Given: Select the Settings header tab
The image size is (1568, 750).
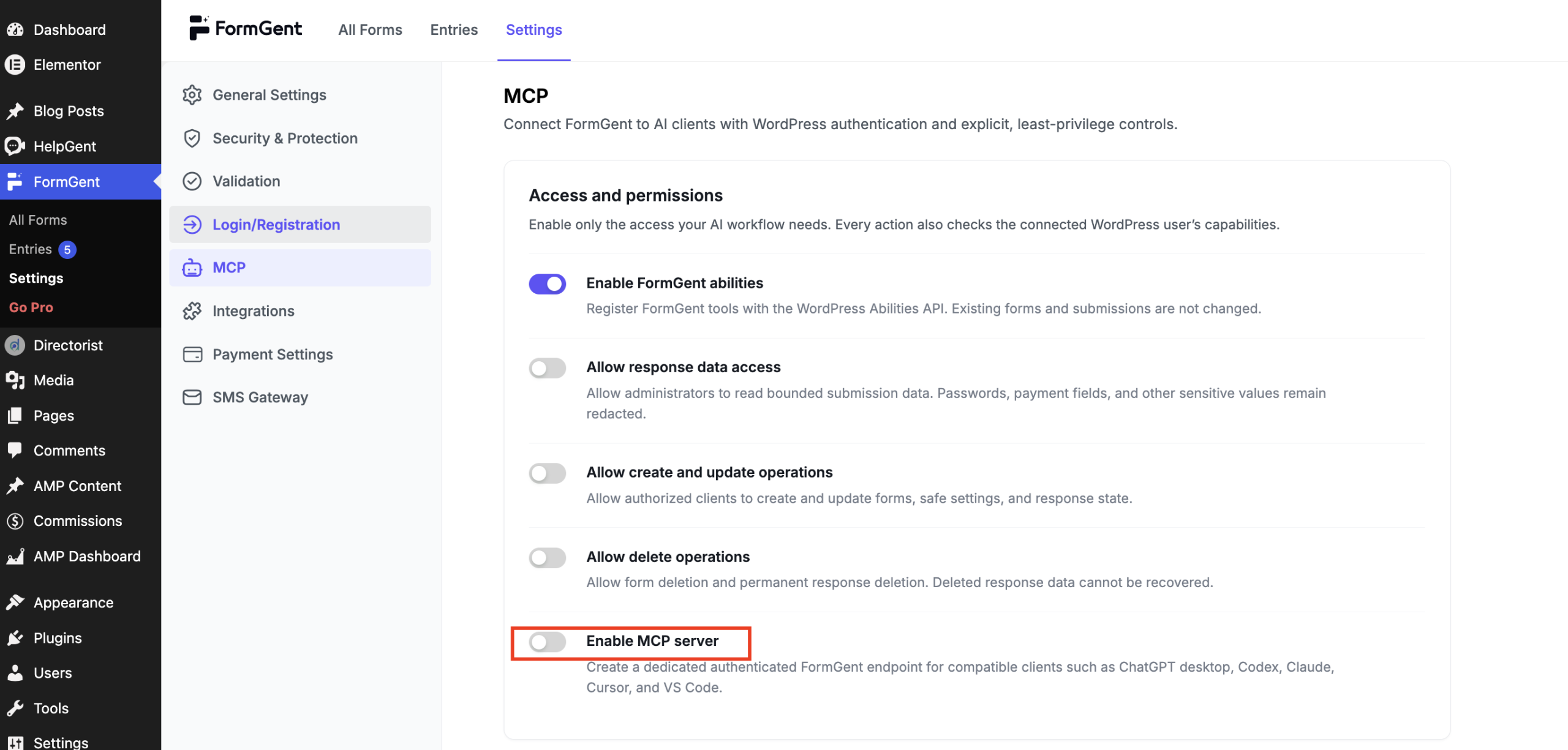Looking at the screenshot, I should 534,29.
